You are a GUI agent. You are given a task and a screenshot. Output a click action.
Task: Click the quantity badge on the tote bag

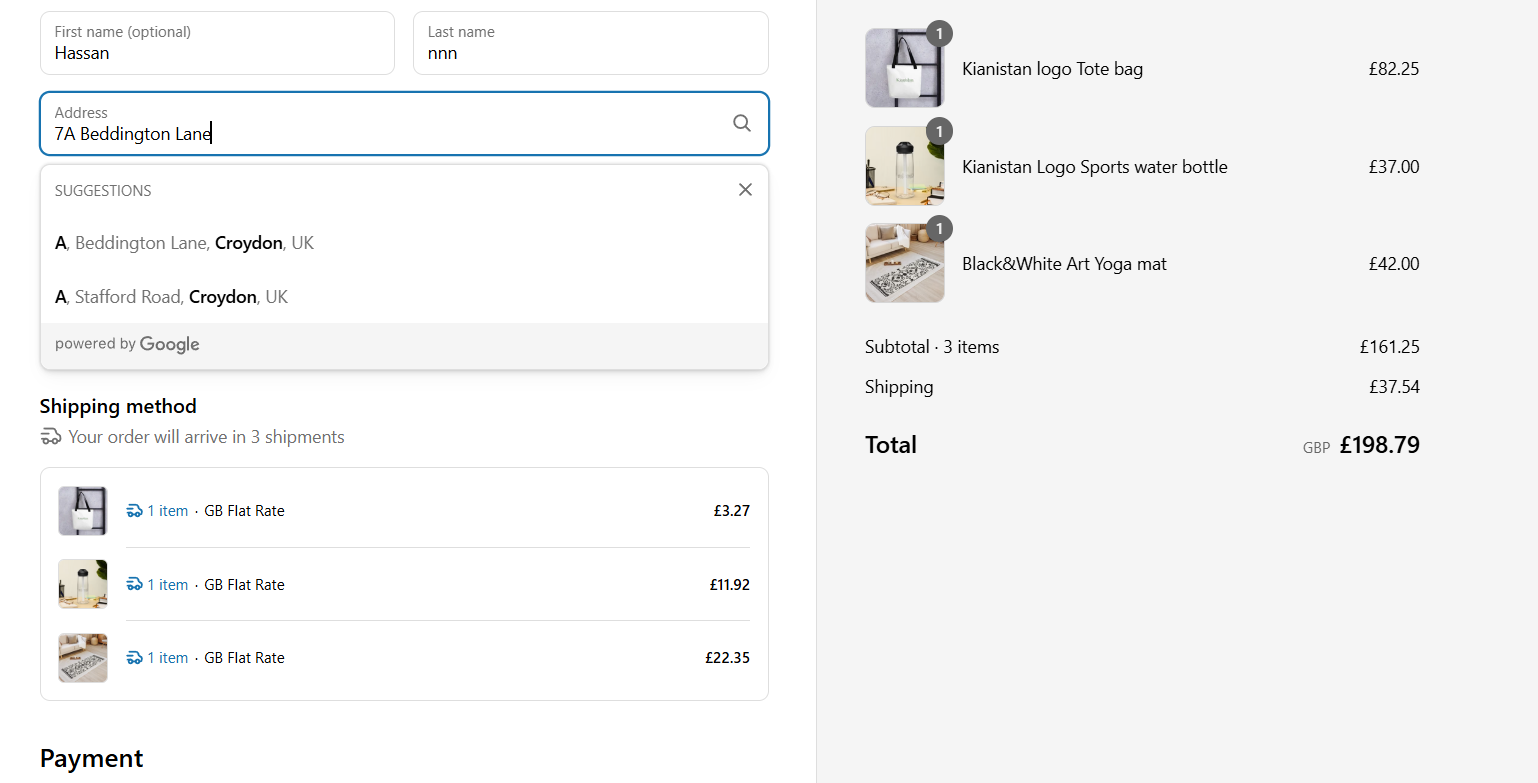click(x=939, y=34)
